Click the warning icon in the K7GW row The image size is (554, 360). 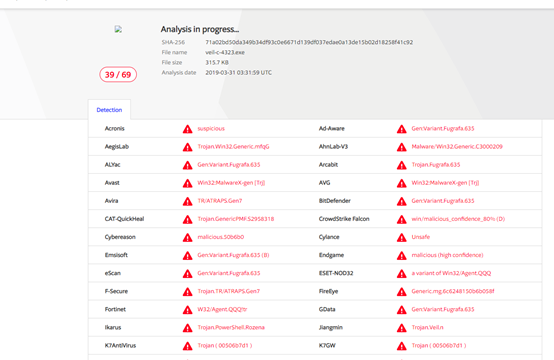click(x=402, y=346)
